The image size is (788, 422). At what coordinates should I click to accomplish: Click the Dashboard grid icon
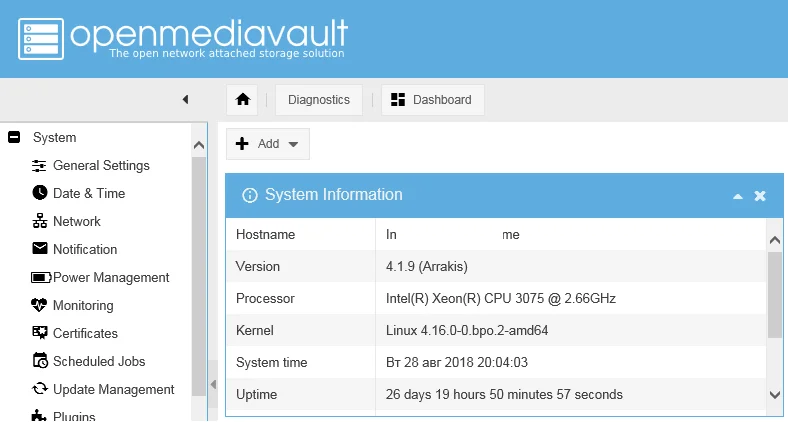pos(398,99)
